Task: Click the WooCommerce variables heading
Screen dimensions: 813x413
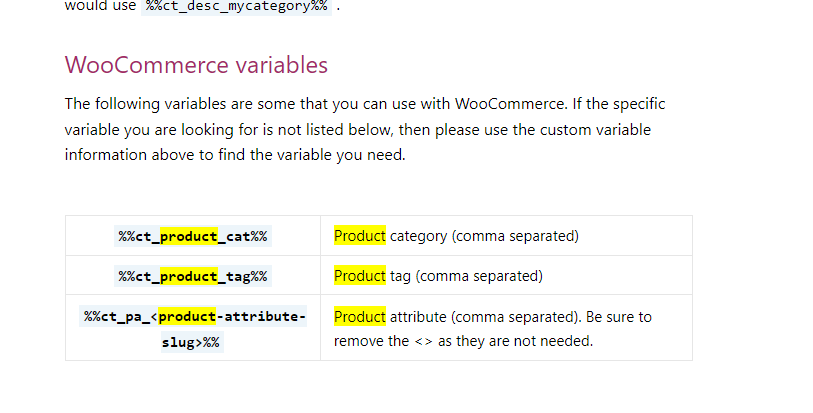Action: 196,65
